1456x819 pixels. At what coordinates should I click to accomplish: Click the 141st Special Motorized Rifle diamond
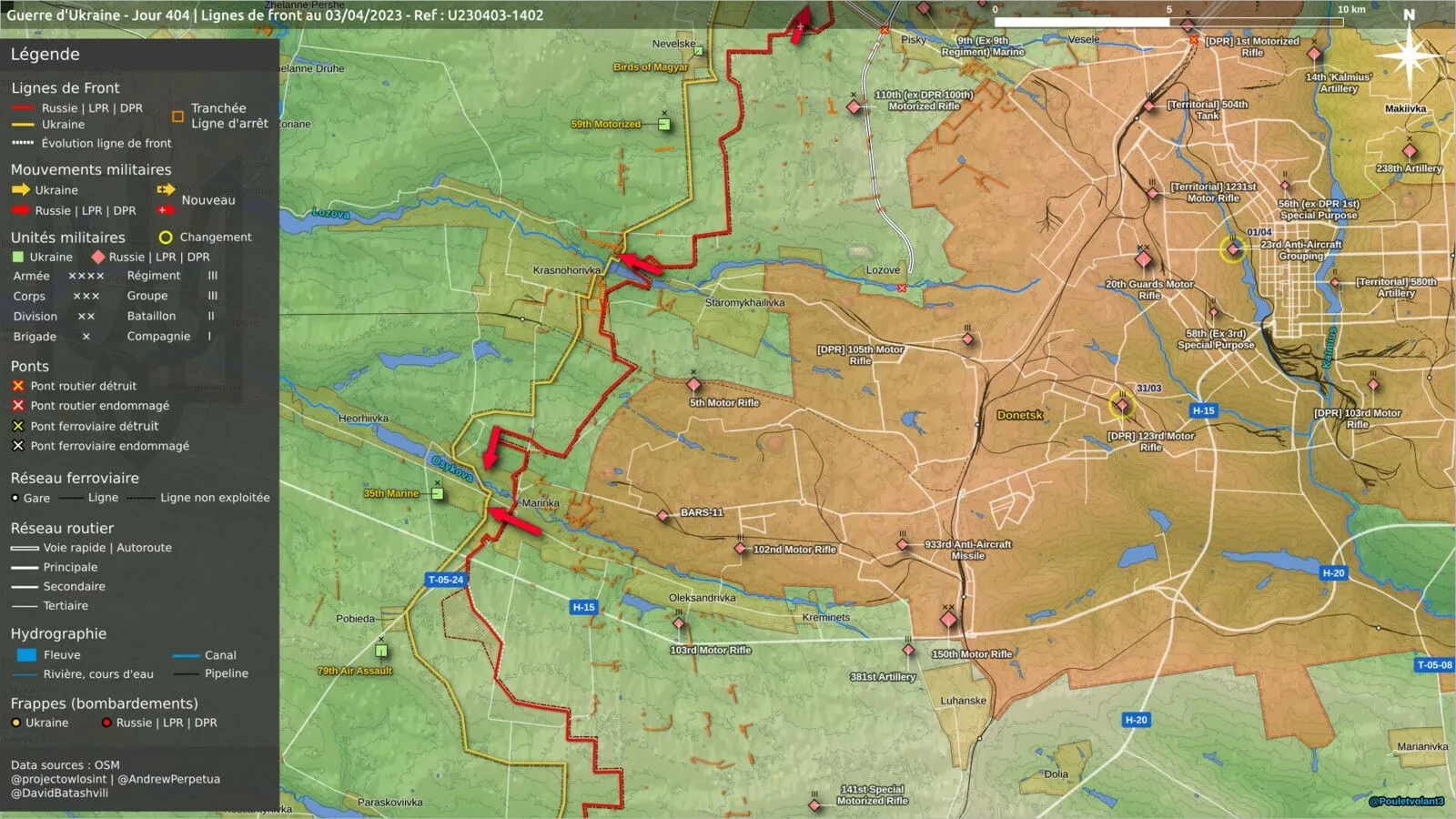[x=814, y=805]
